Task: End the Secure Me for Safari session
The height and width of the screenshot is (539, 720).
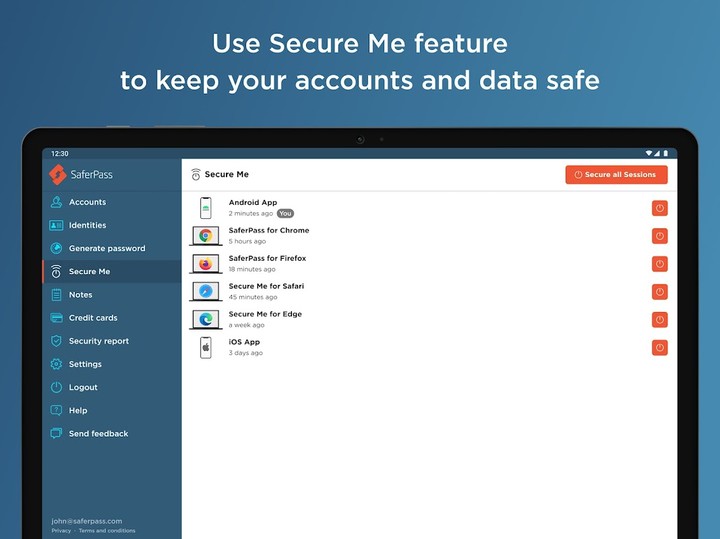Action: 659,292
